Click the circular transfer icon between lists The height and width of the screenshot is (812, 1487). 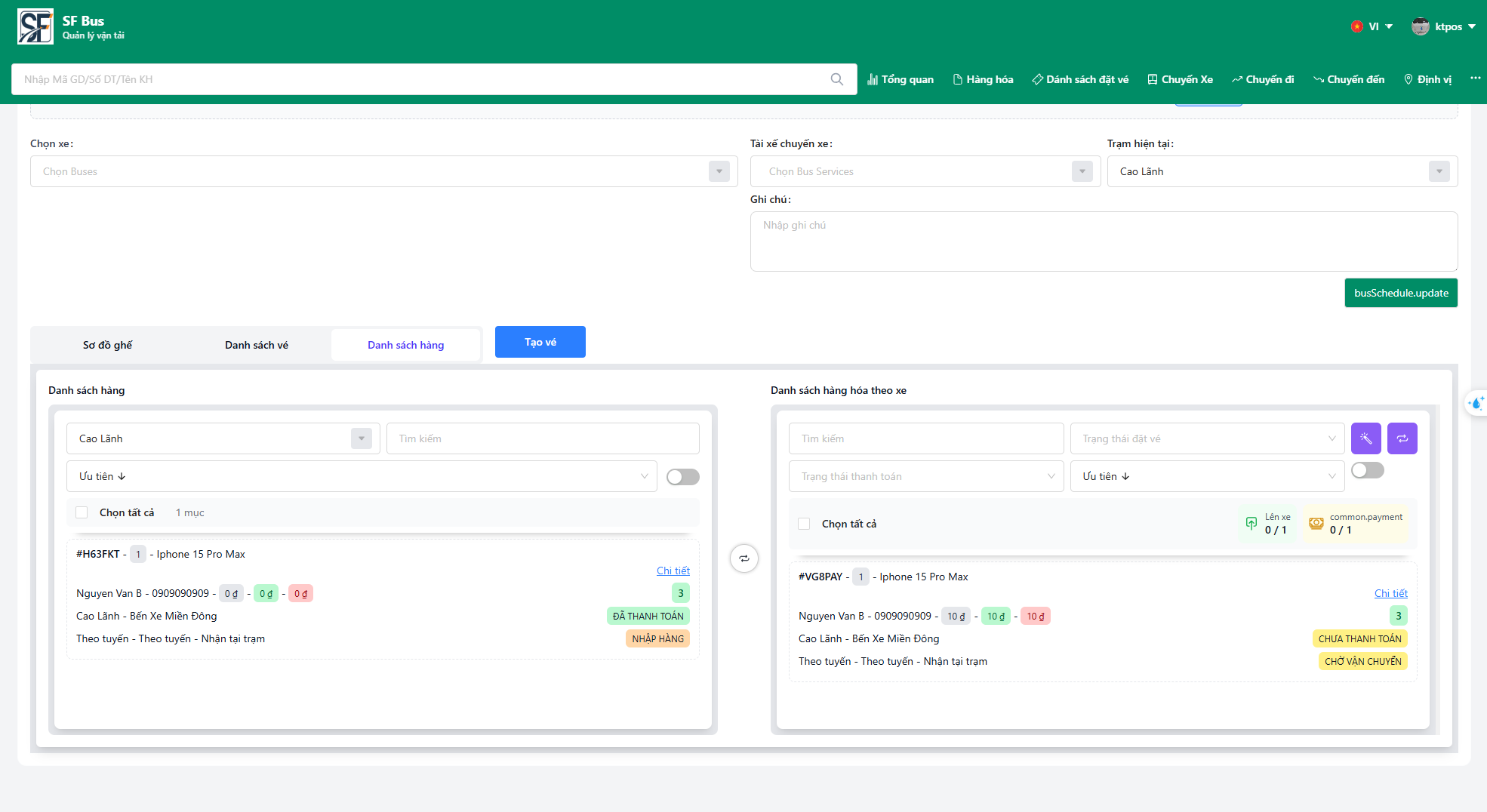pos(743,558)
